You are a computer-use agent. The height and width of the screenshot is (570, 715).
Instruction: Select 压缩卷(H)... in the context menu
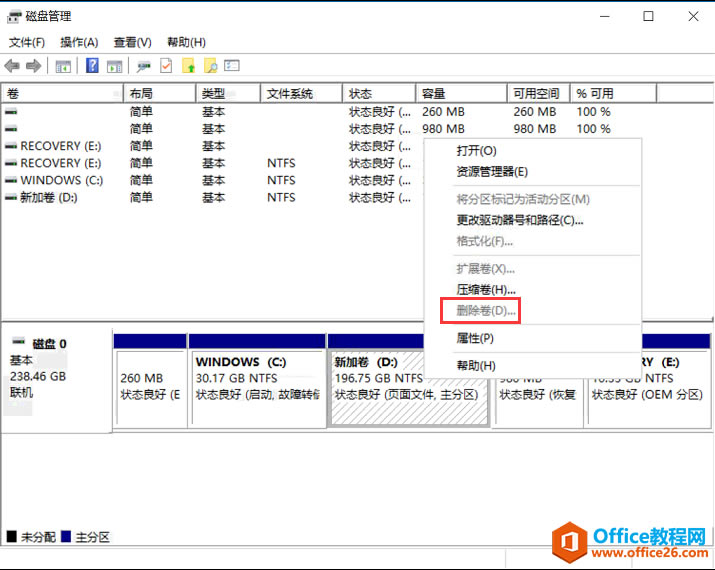pos(486,290)
